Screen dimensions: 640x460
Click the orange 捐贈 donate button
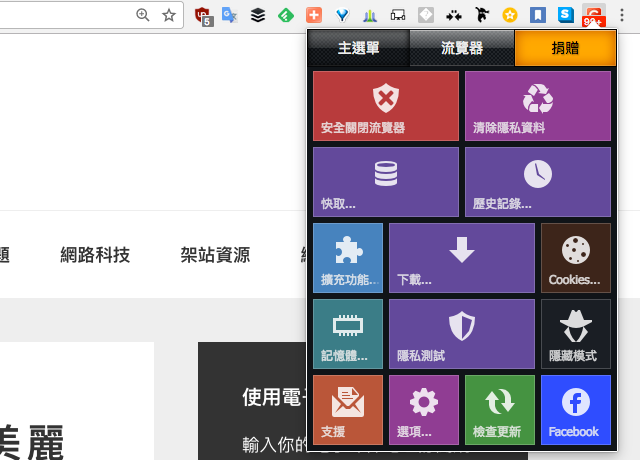click(564, 48)
